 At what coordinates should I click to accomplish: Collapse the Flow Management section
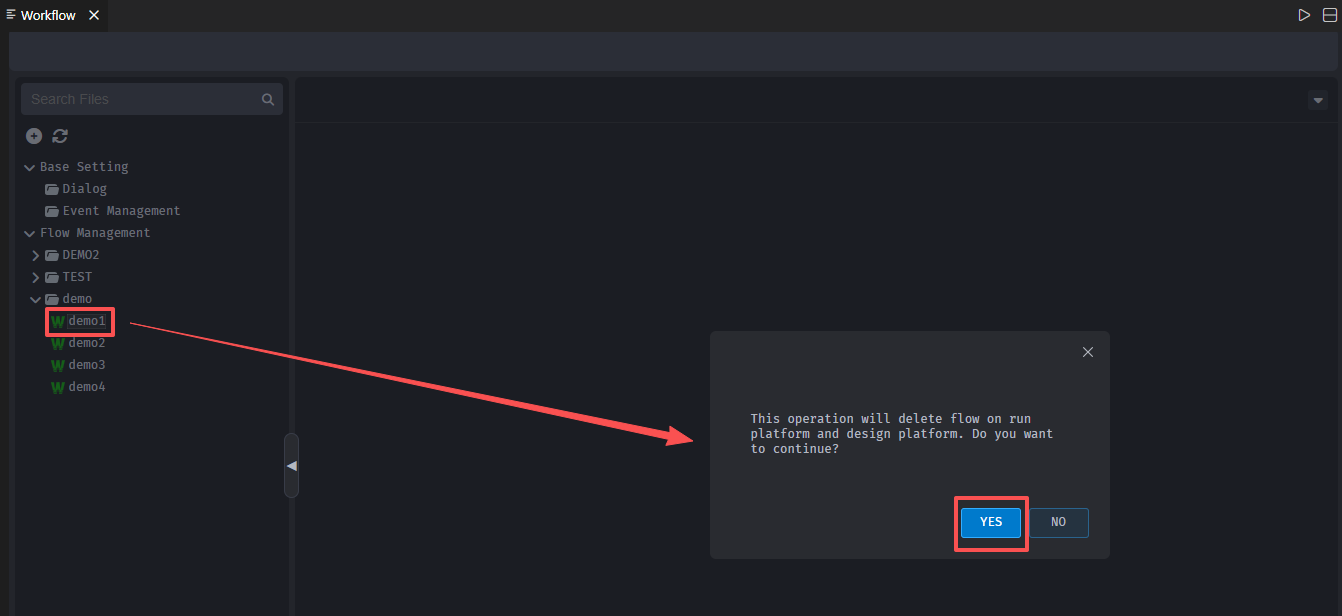click(30, 233)
